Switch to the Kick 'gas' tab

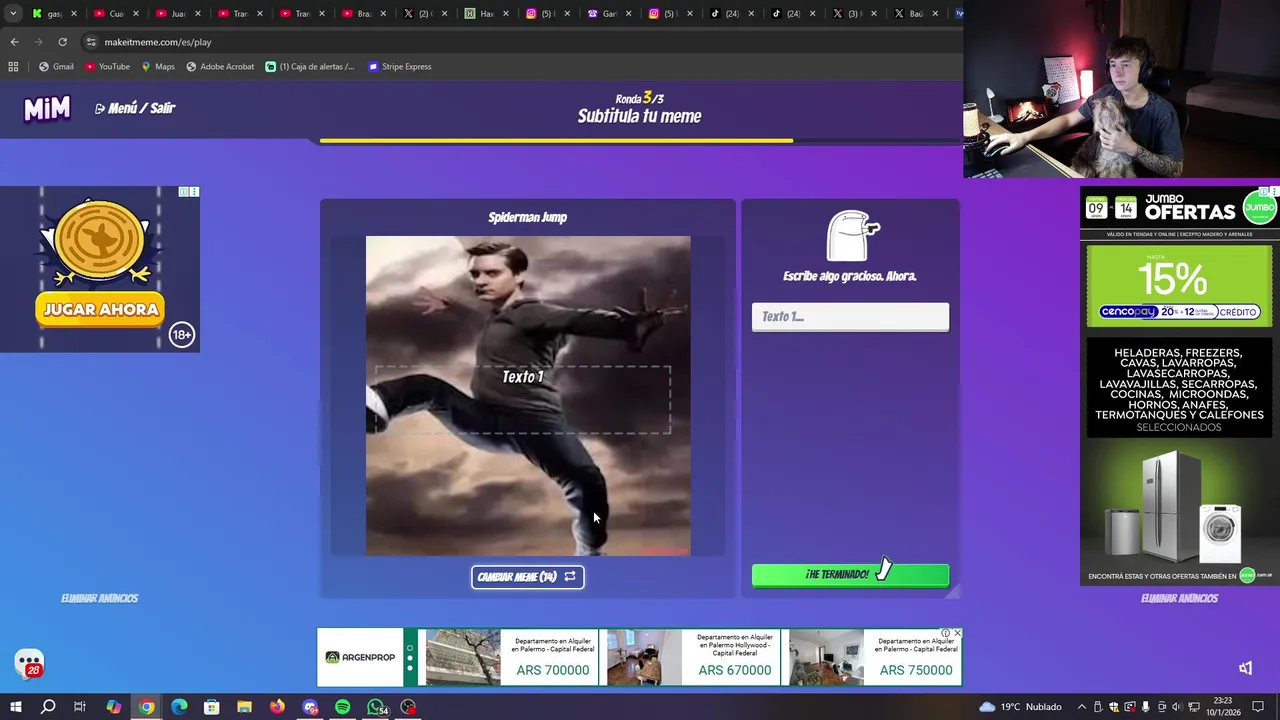(53, 14)
